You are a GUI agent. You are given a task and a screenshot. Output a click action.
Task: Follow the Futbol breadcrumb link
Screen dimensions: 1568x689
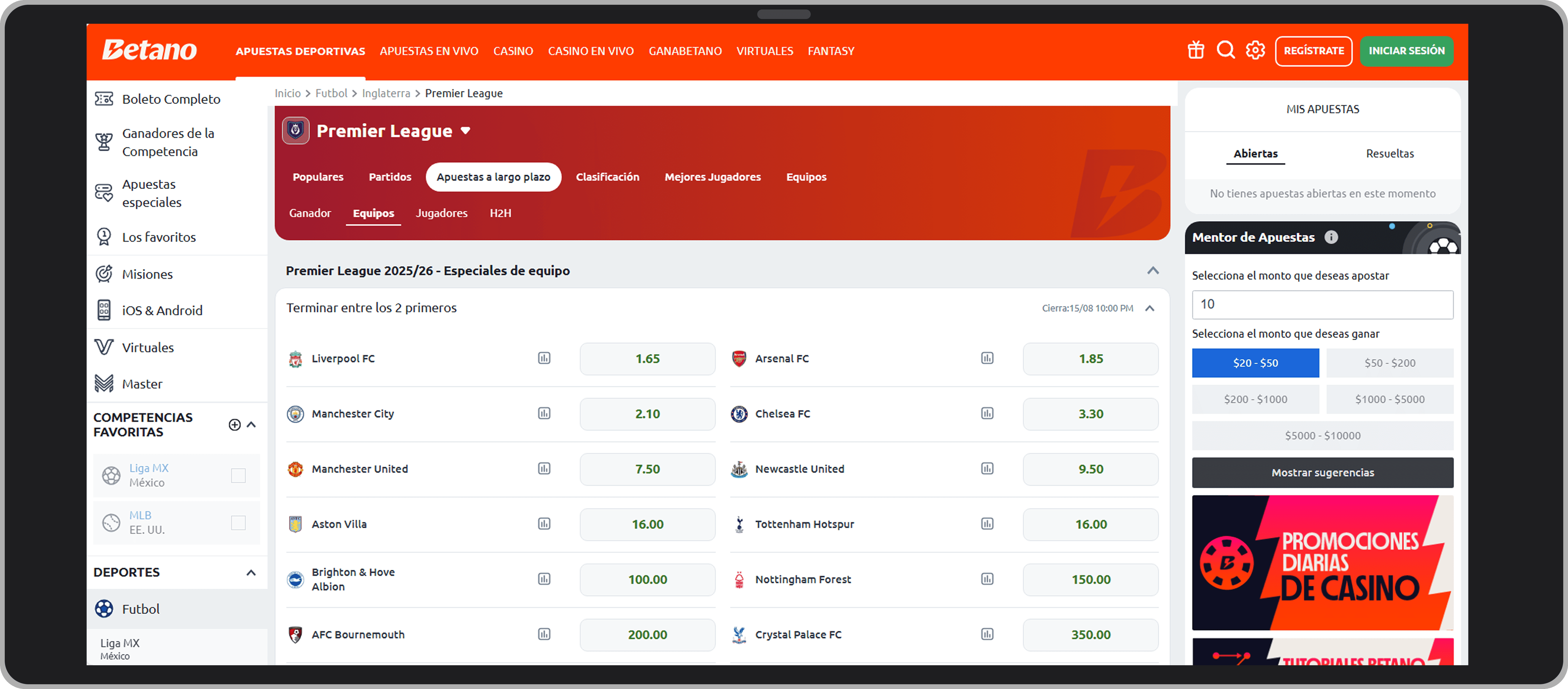point(331,93)
